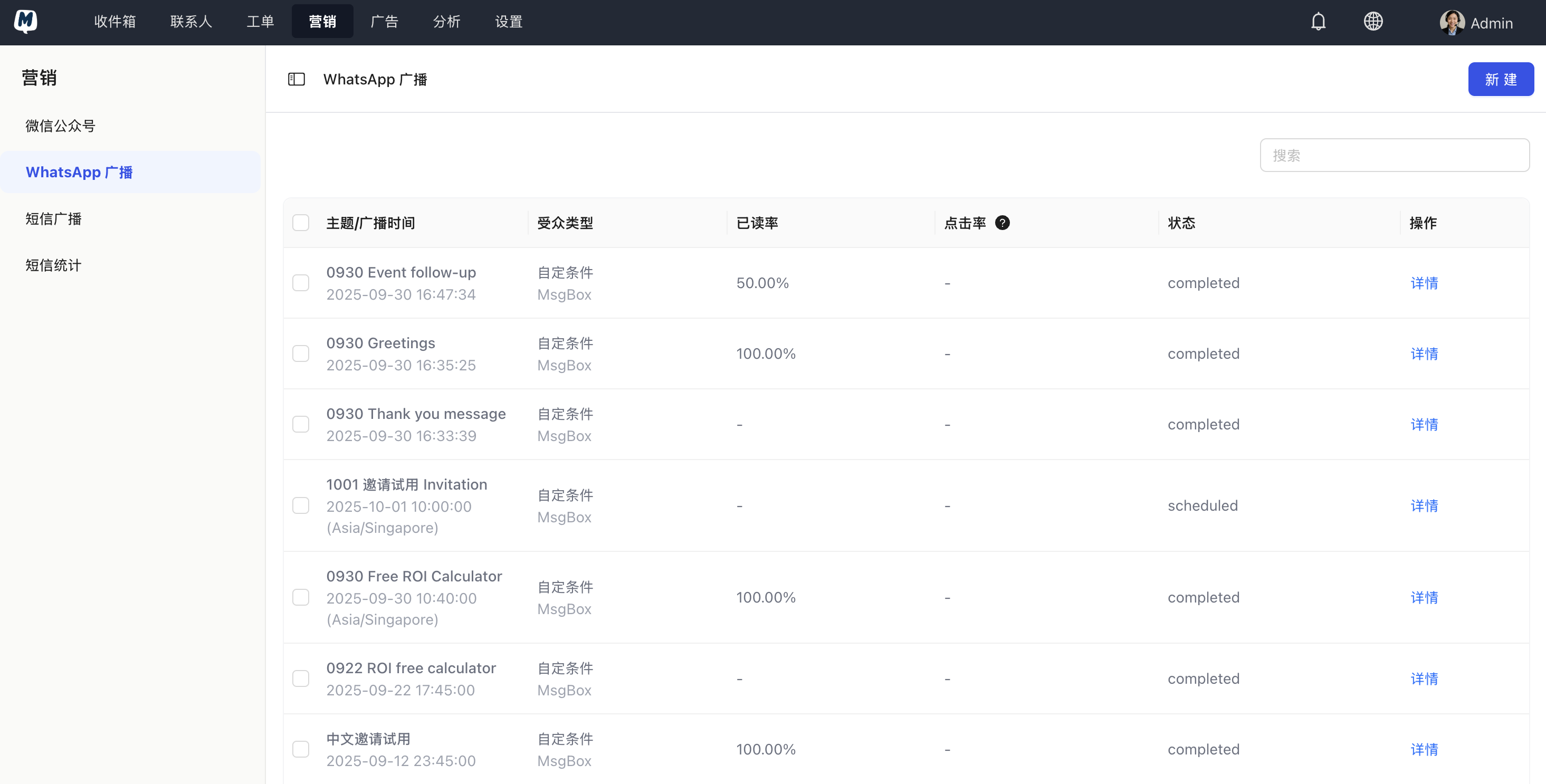Select 短信广播 in the sidebar

pos(53,218)
